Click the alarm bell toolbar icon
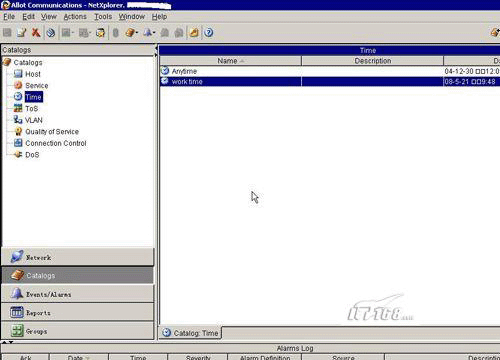The image size is (500, 360). (147, 32)
